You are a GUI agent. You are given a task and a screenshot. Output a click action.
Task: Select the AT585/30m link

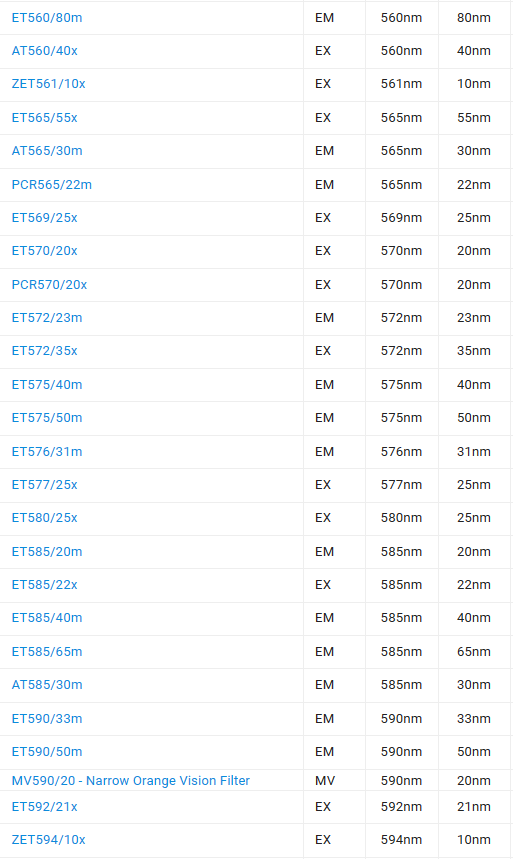tap(47, 685)
